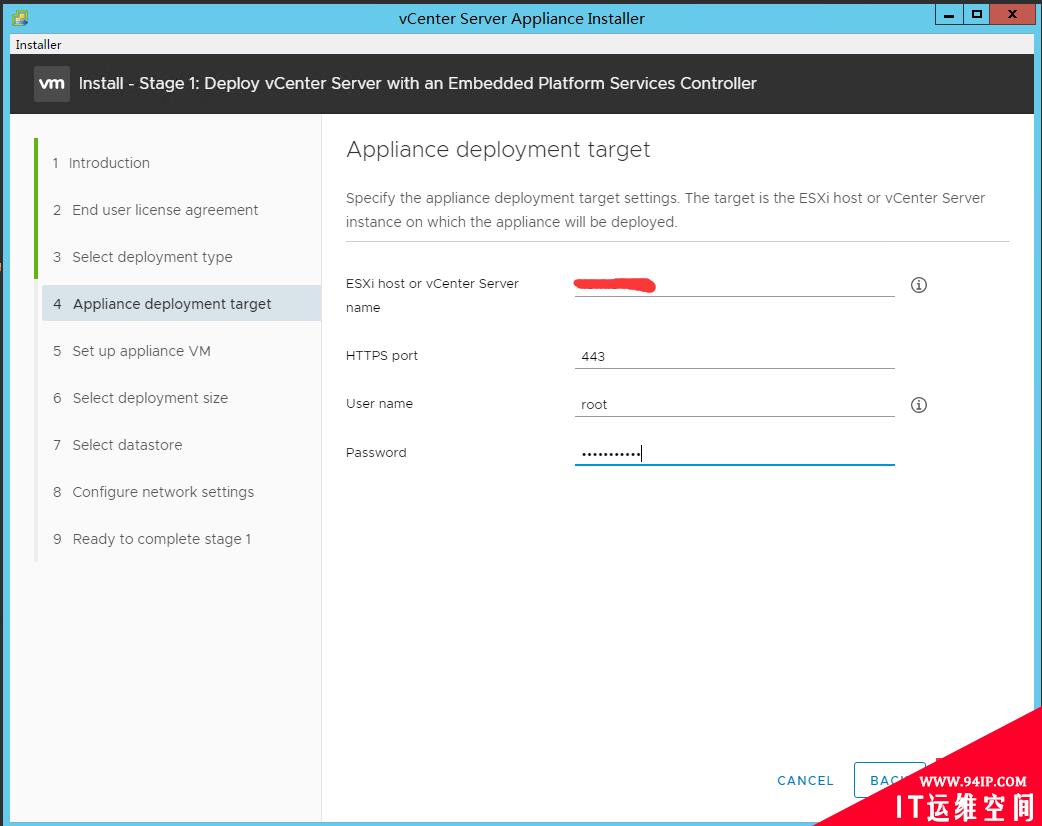Click the User name field containing root
The height and width of the screenshot is (826, 1042).
point(734,405)
